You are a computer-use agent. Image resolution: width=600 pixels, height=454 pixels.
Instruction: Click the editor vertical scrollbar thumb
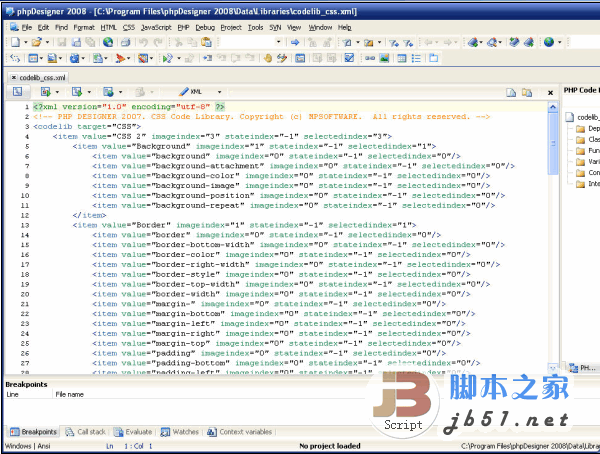pyautogui.click(x=553, y=144)
